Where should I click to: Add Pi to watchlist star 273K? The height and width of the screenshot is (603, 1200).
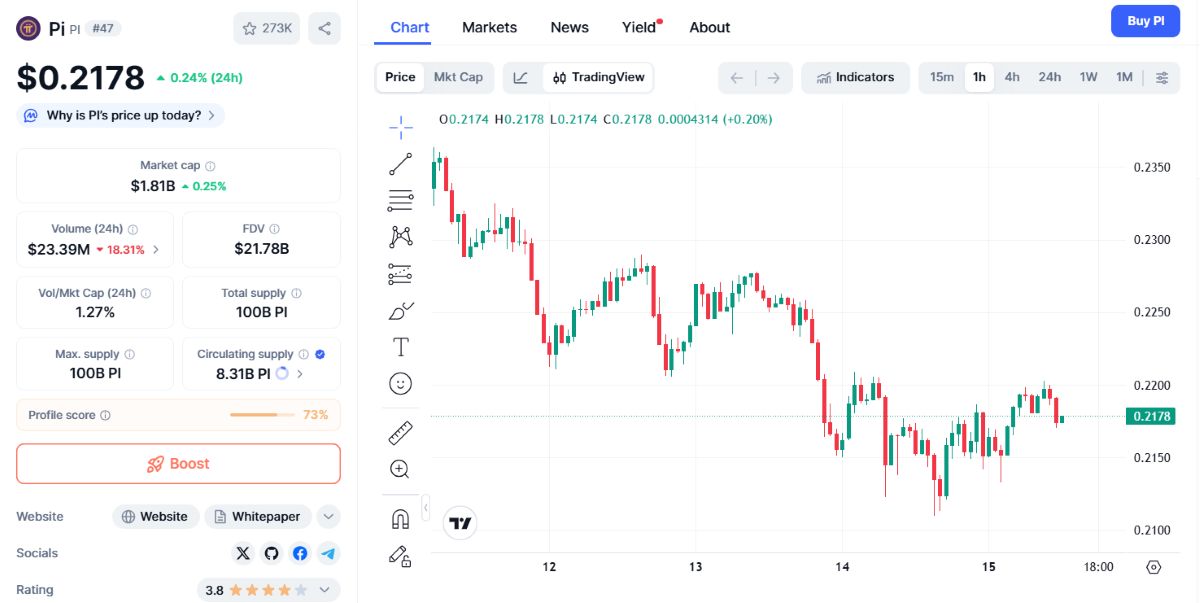(x=266, y=28)
